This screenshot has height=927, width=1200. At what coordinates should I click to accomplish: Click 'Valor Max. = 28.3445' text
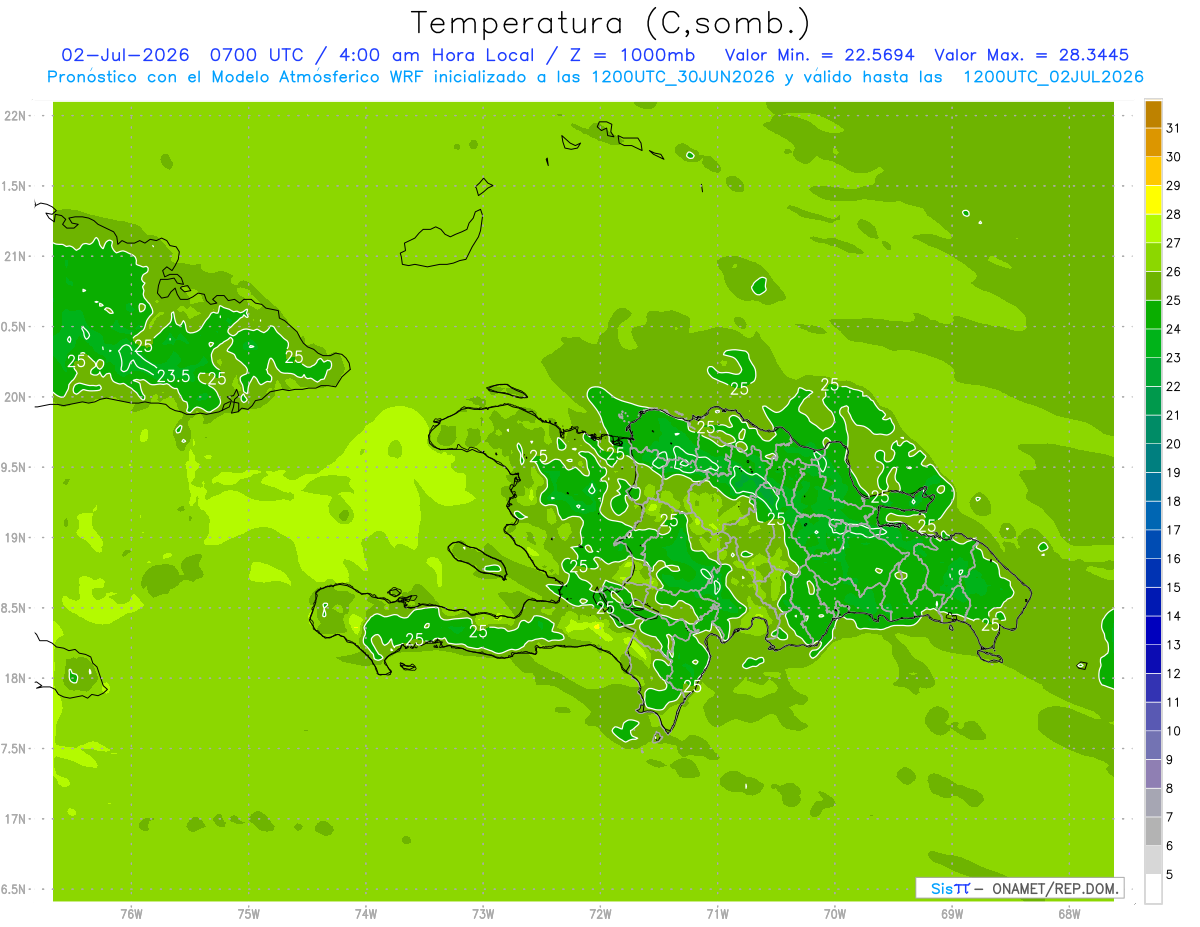click(x=1032, y=55)
